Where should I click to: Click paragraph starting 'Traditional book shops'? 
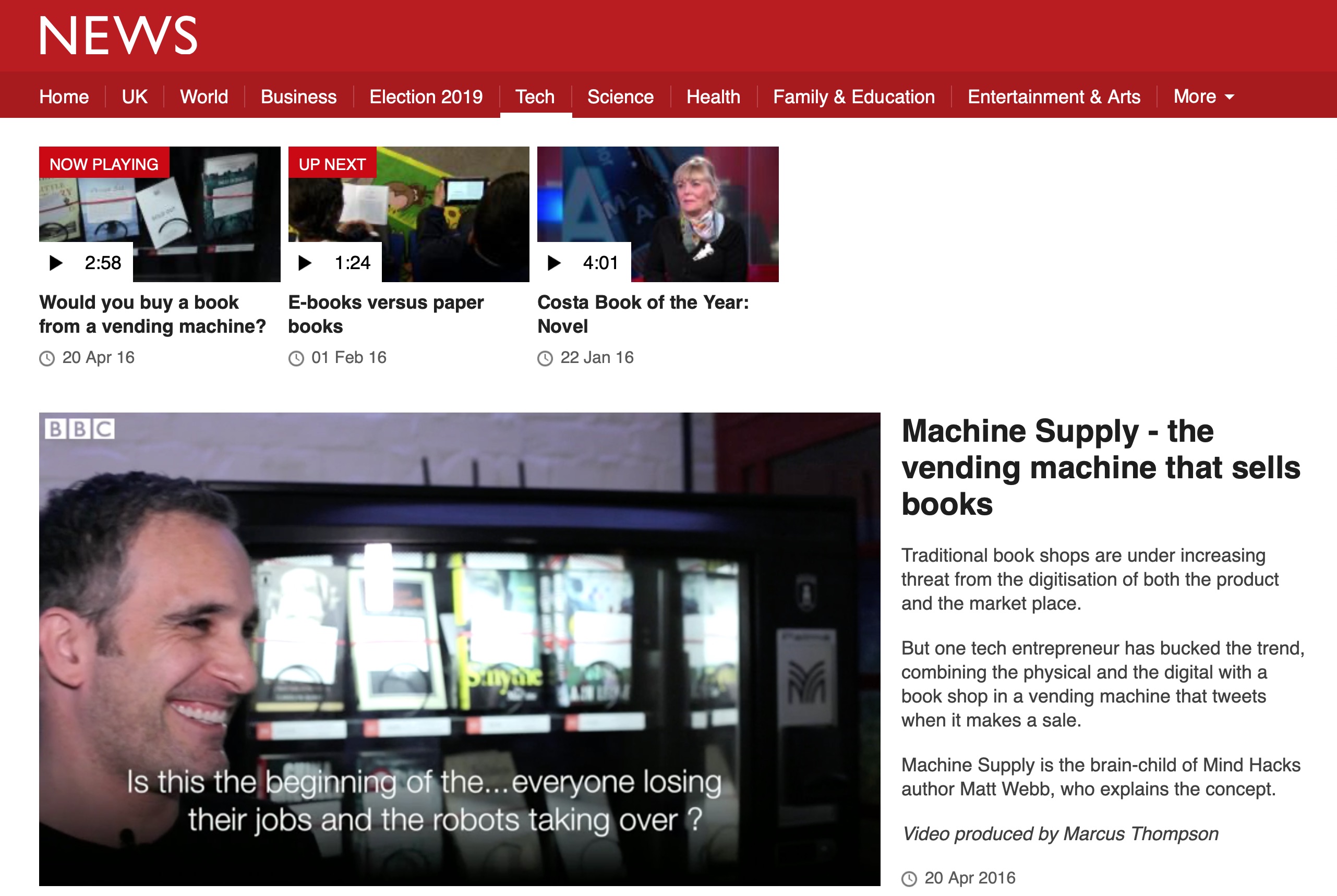(1090, 579)
